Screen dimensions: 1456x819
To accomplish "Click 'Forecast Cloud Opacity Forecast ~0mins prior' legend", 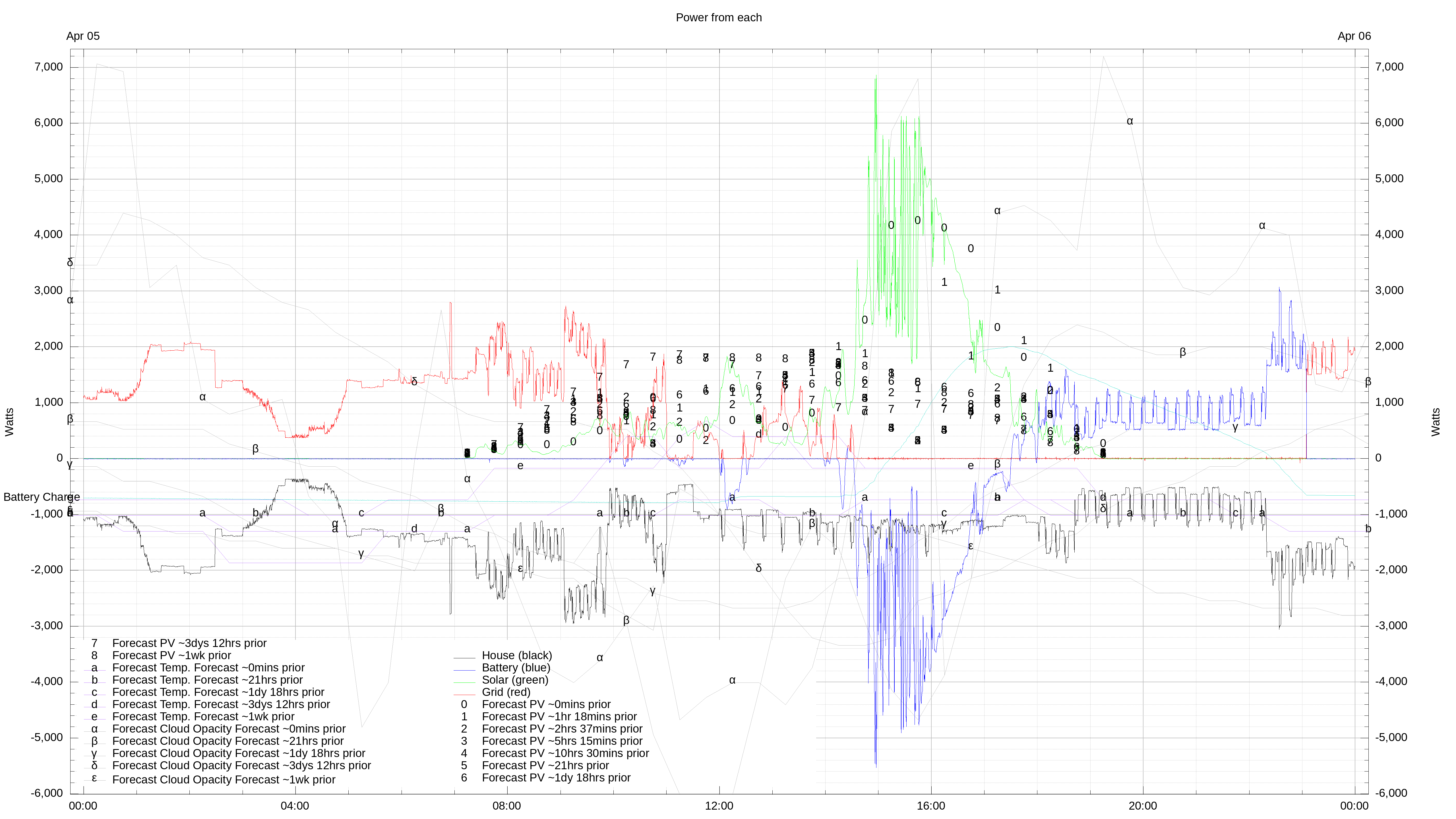I will [229, 729].
